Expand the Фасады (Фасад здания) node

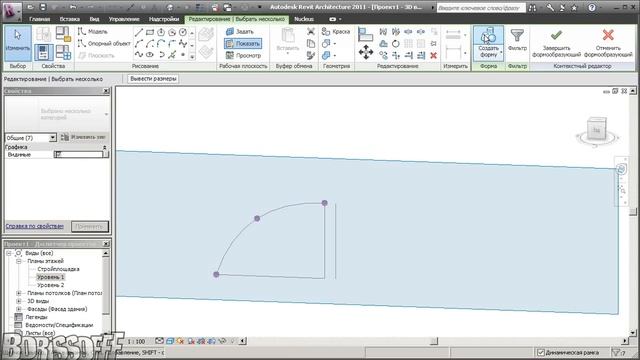[x=19, y=309]
